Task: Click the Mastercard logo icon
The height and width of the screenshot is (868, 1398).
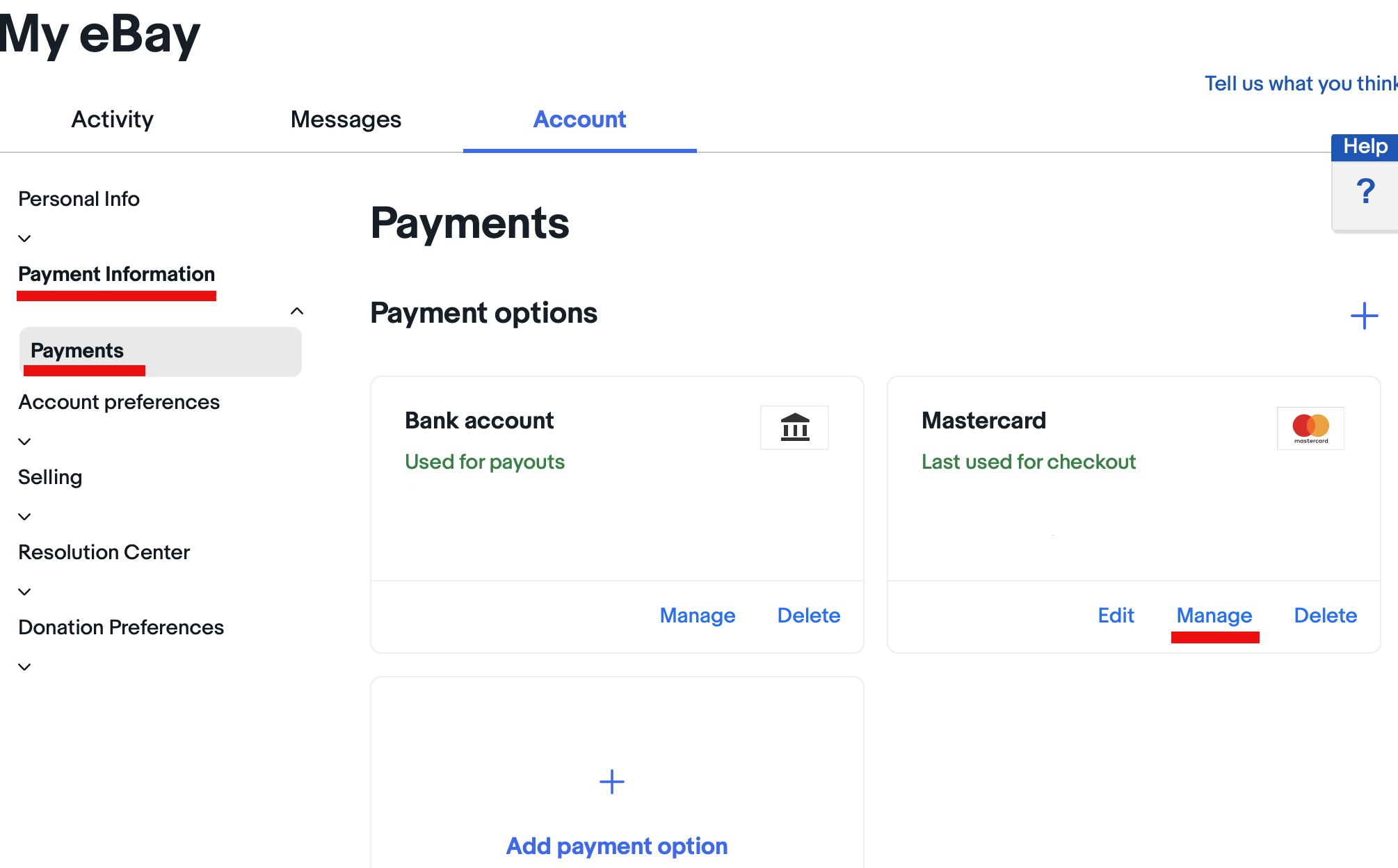Action: point(1310,428)
